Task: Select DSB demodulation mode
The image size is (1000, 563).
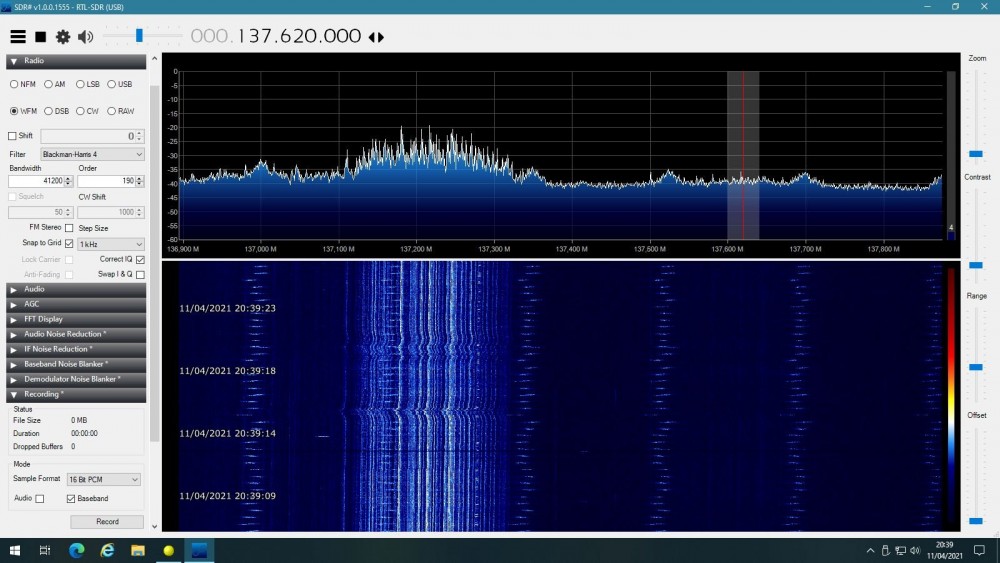Action: (48, 111)
